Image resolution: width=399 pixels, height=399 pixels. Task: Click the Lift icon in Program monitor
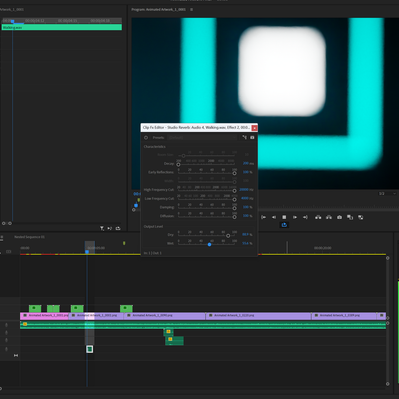coord(318,217)
